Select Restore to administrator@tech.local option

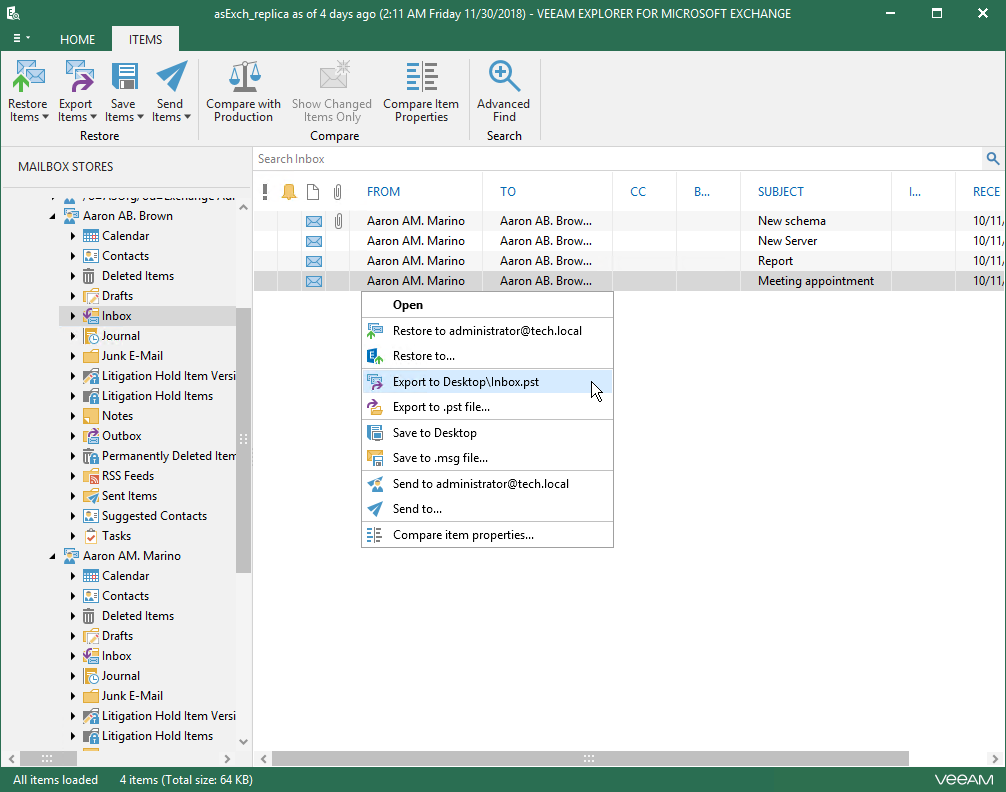click(486, 331)
